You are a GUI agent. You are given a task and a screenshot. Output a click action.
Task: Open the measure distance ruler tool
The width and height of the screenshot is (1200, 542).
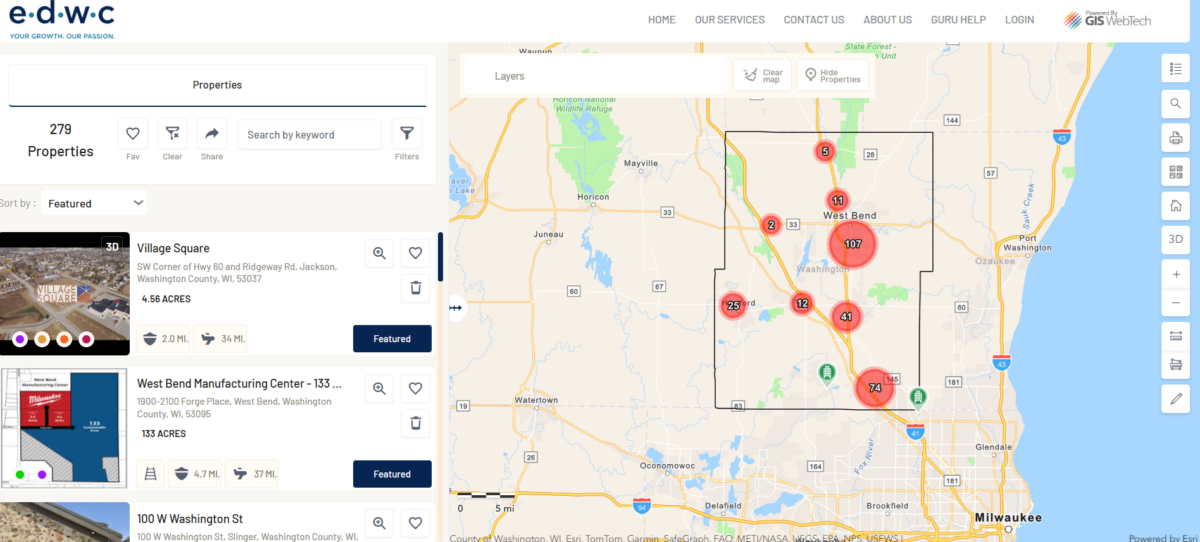click(1175, 335)
